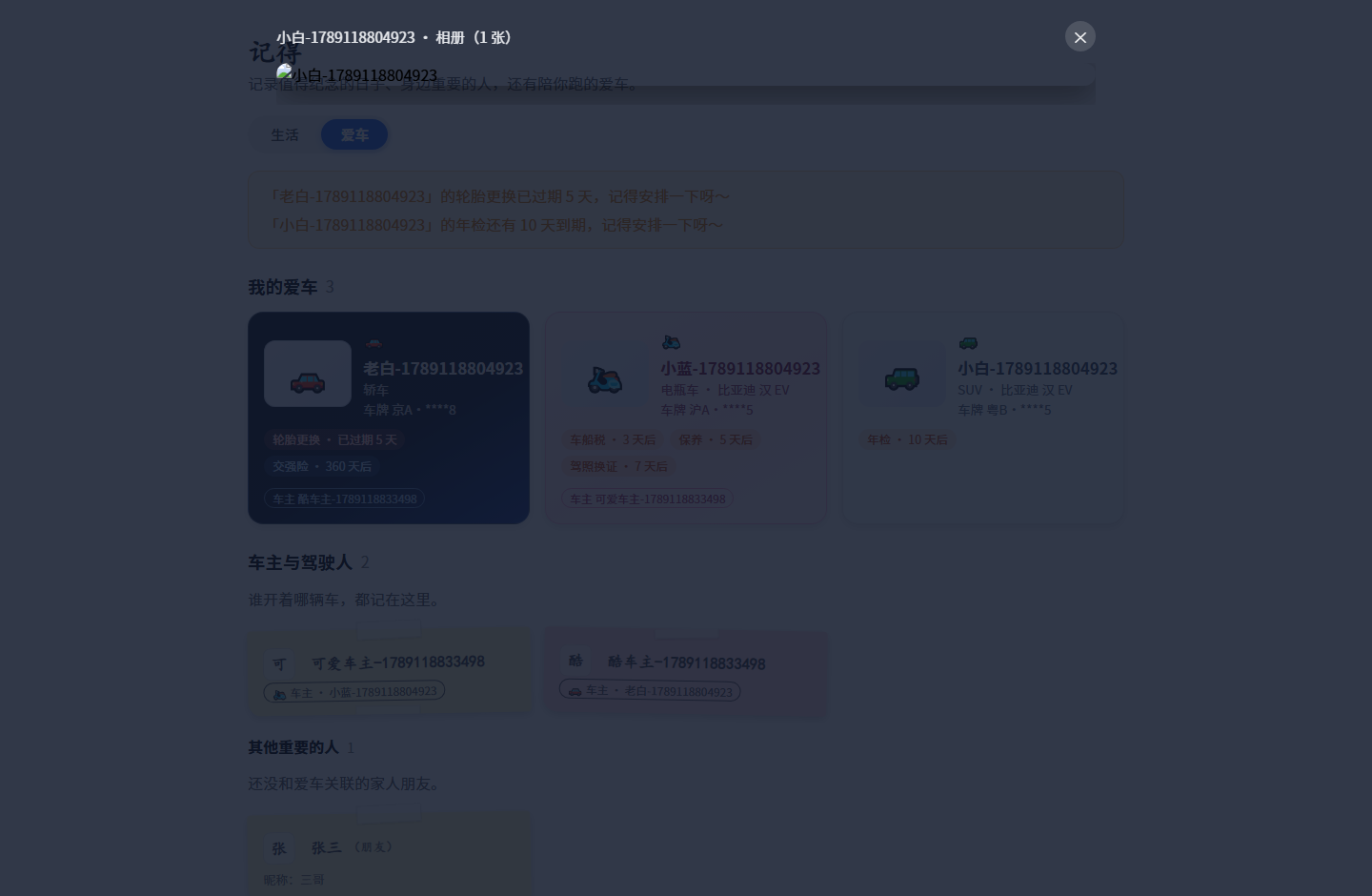Open the 小白-1789118804923 card title in 我的爱车
1372x896 pixels.
tap(1038, 368)
